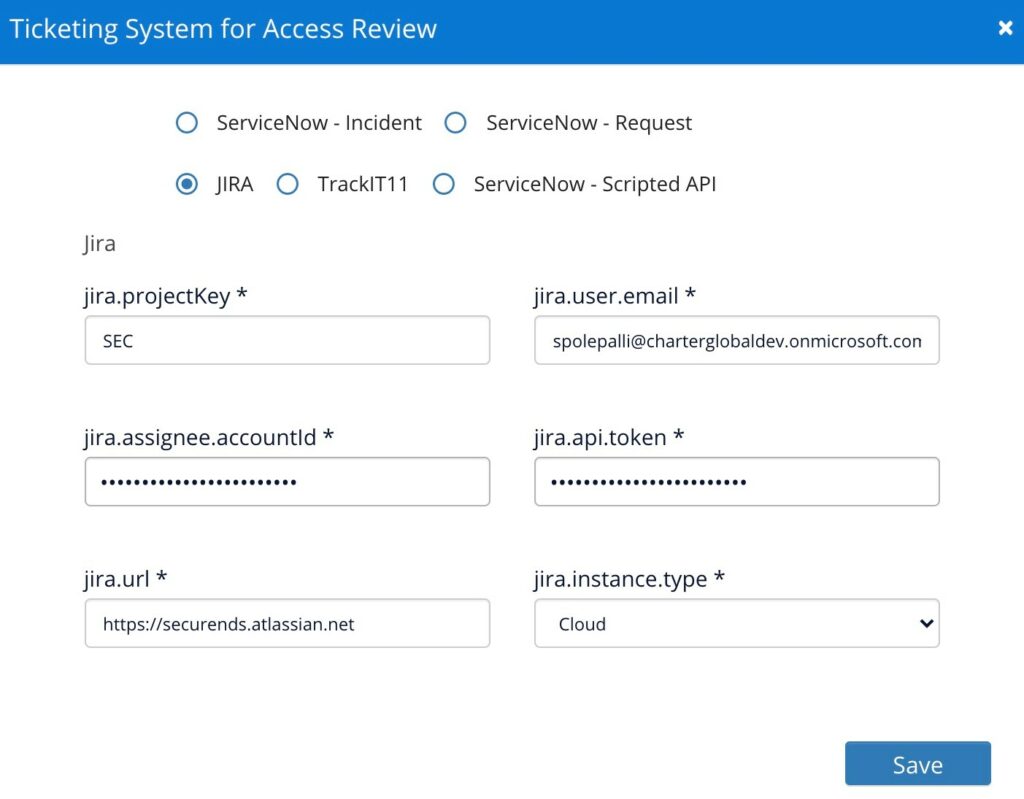Save the ticketing system settings

coord(918,764)
